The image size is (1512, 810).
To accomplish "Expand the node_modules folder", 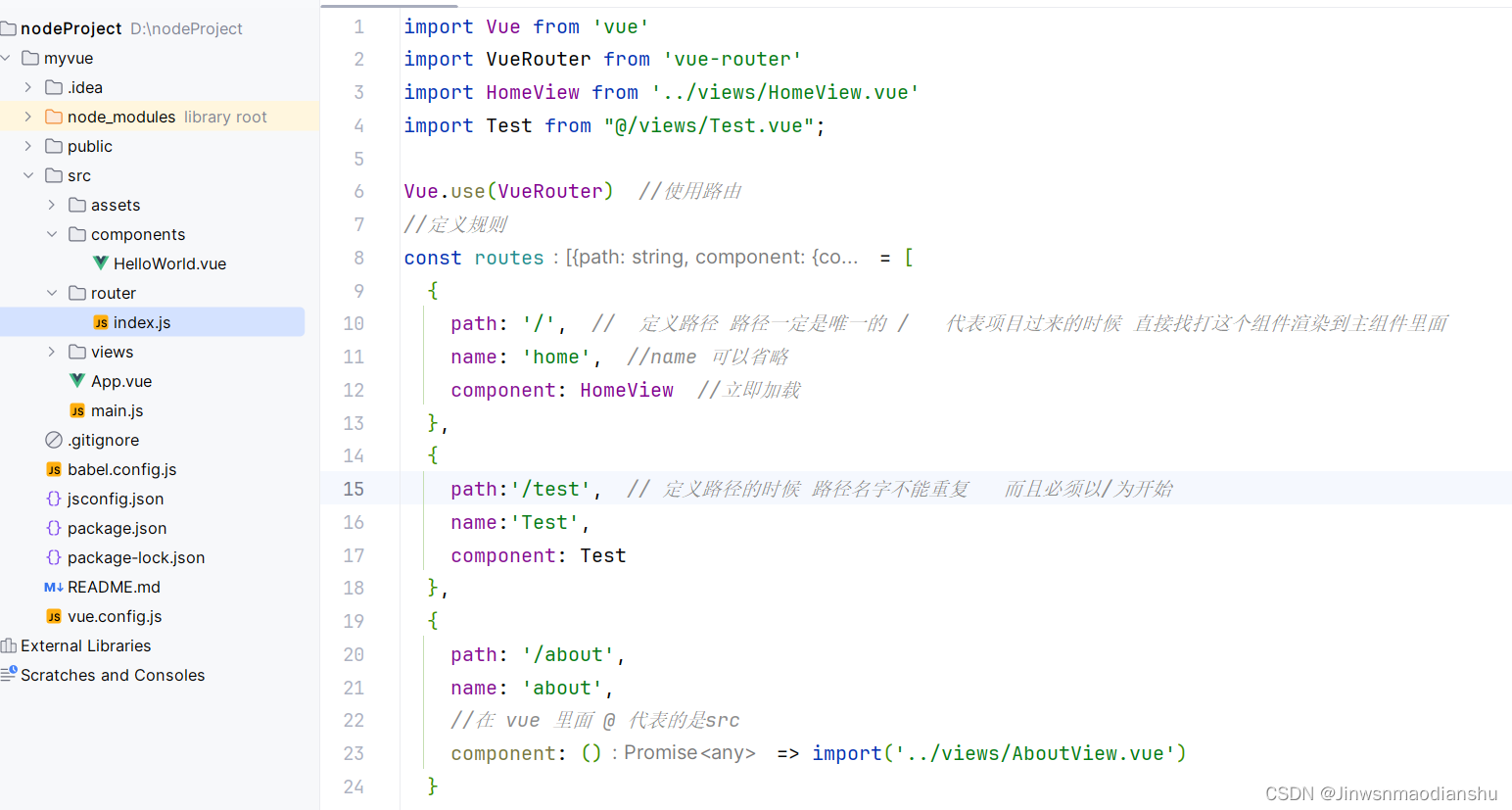I will tap(27, 116).
